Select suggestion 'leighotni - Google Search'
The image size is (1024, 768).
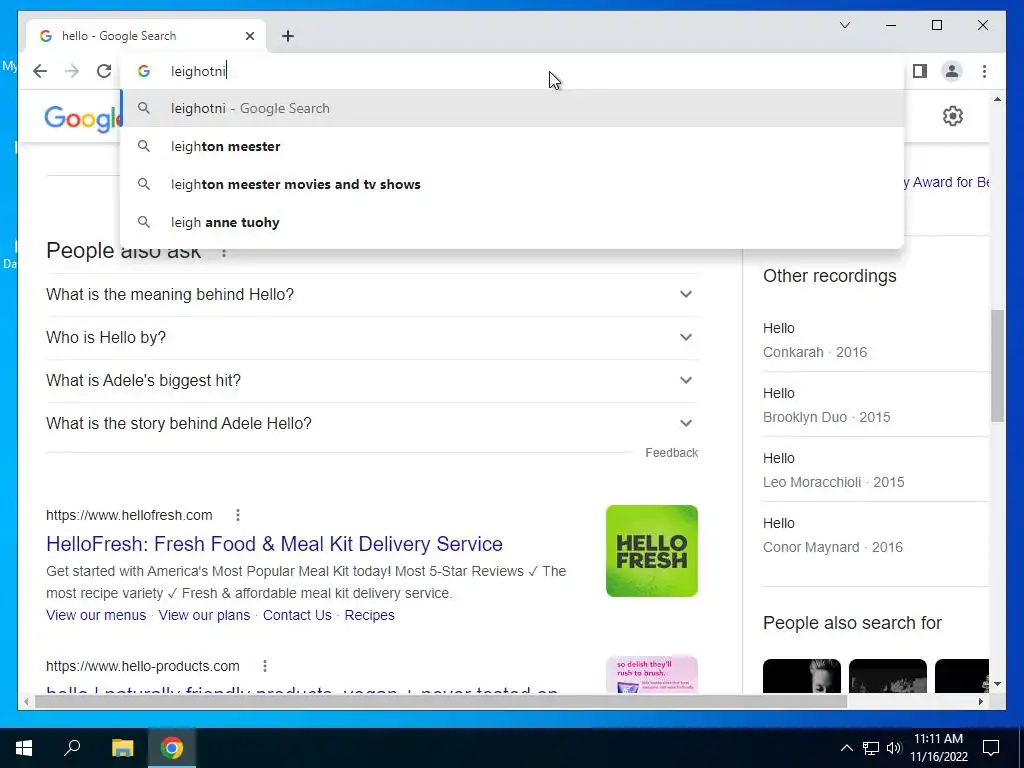pos(512,108)
